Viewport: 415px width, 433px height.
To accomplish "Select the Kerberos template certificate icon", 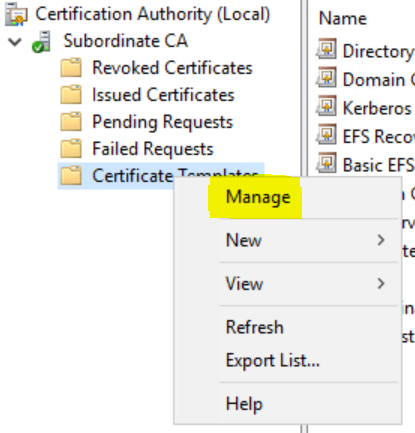I will pyautogui.click(x=326, y=106).
